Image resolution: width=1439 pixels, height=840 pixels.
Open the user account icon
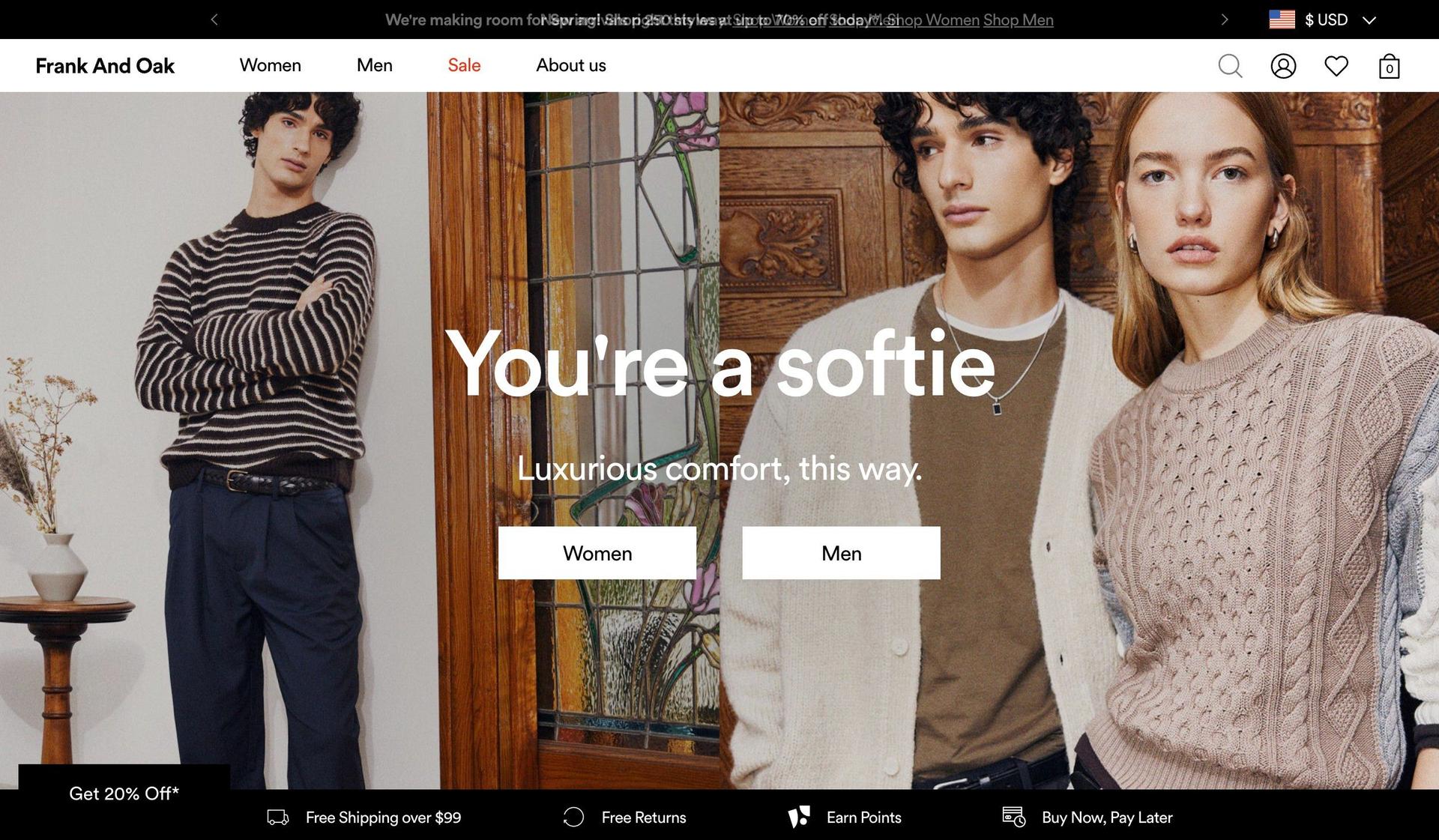pos(1283,65)
